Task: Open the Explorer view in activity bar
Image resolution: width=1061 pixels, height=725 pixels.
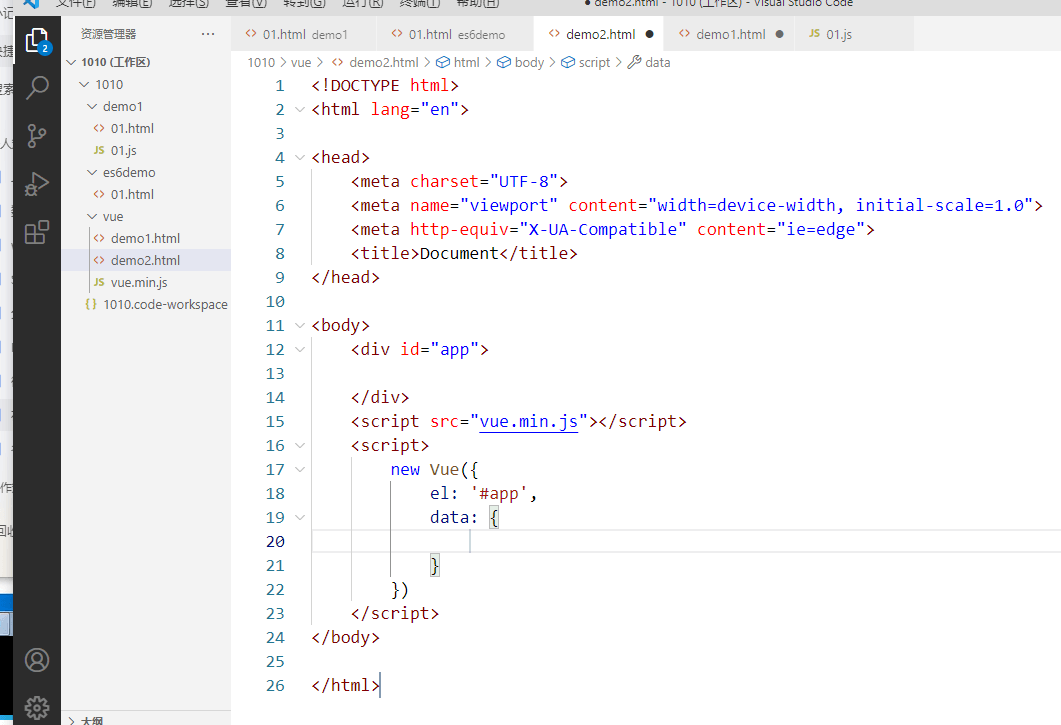Action: tap(37, 41)
